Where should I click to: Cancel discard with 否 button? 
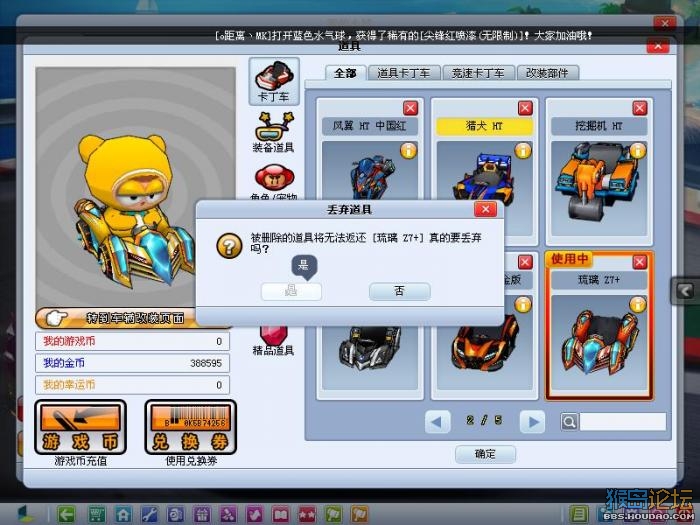400,292
